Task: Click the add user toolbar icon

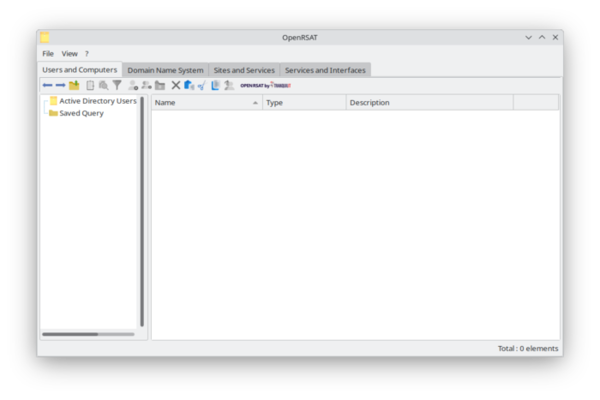Action: [x=133, y=86]
